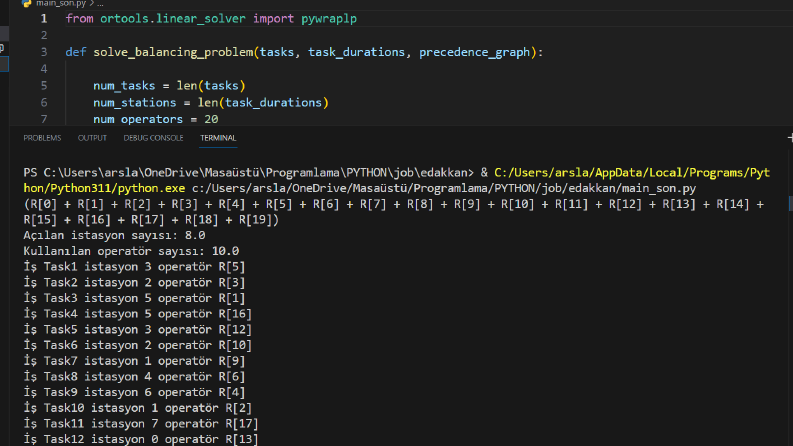Click 'ortools.linear_solver' module name
Viewport: 793px width, 446px height.
coord(172,19)
